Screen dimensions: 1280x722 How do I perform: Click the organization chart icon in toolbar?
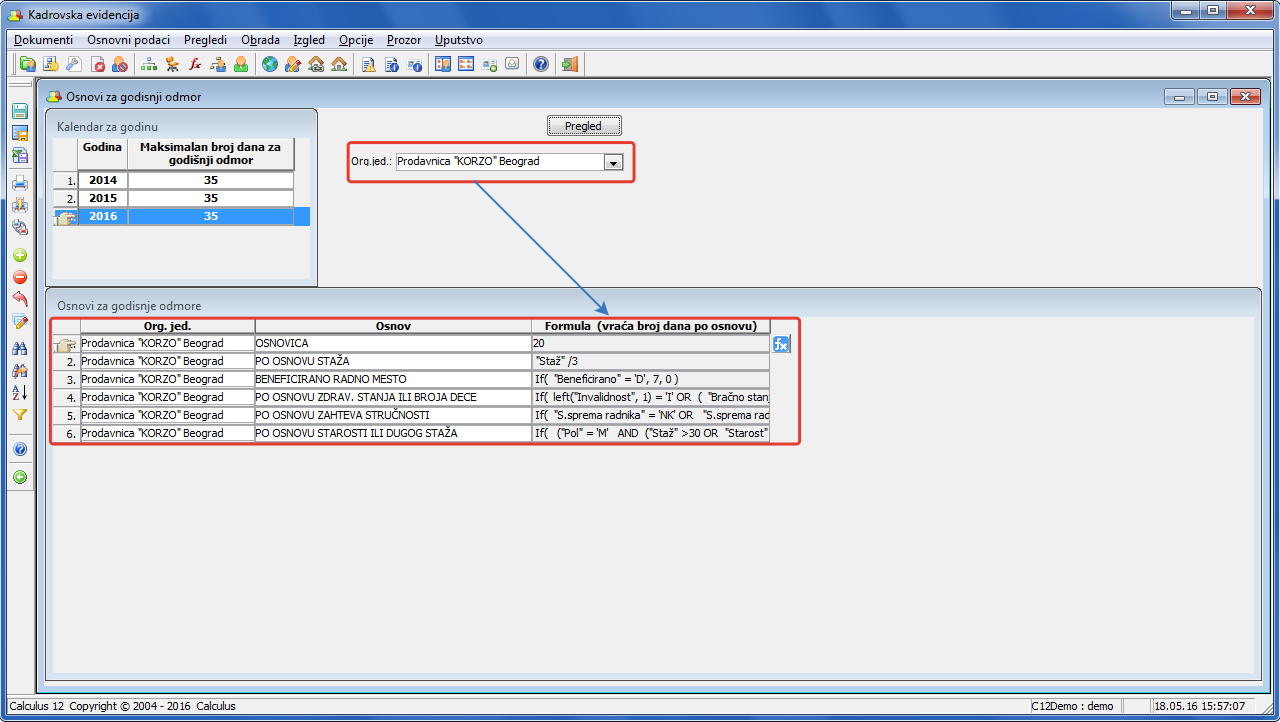(x=149, y=64)
